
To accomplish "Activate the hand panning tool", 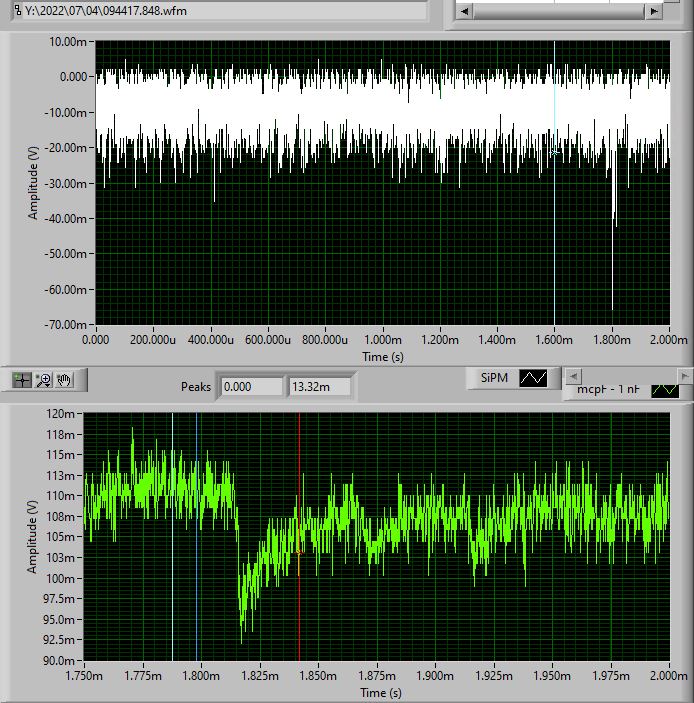I will coord(64,380).
